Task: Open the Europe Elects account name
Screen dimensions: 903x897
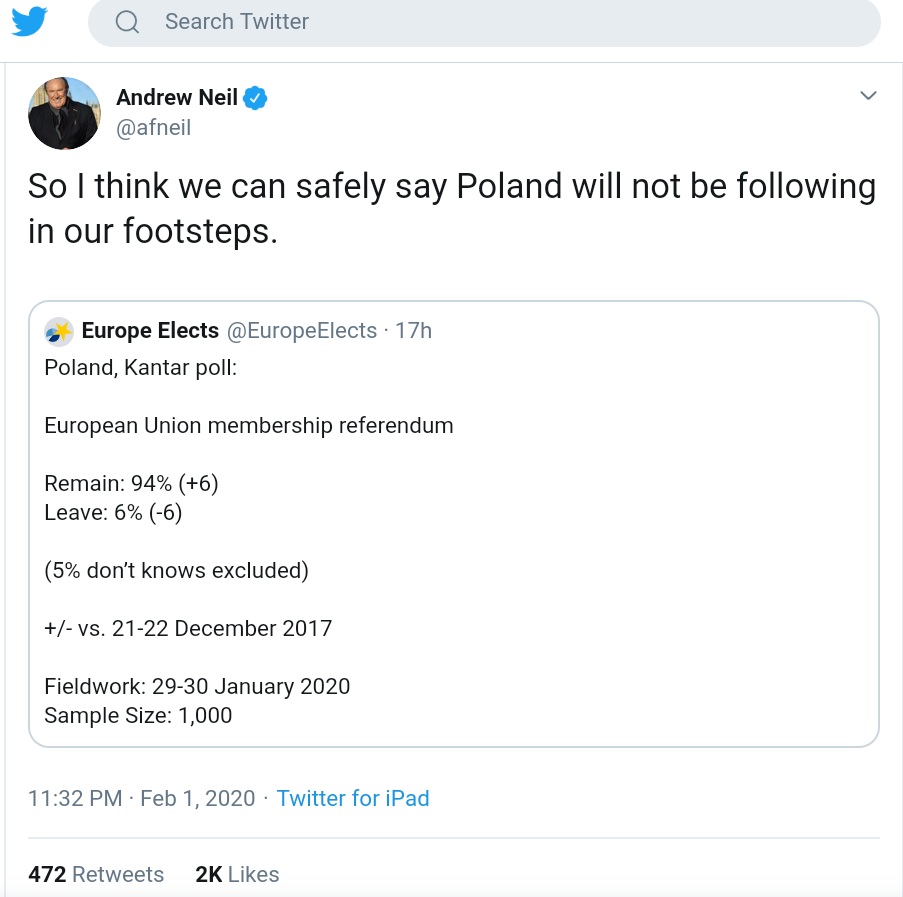Action: click(150, 330)
